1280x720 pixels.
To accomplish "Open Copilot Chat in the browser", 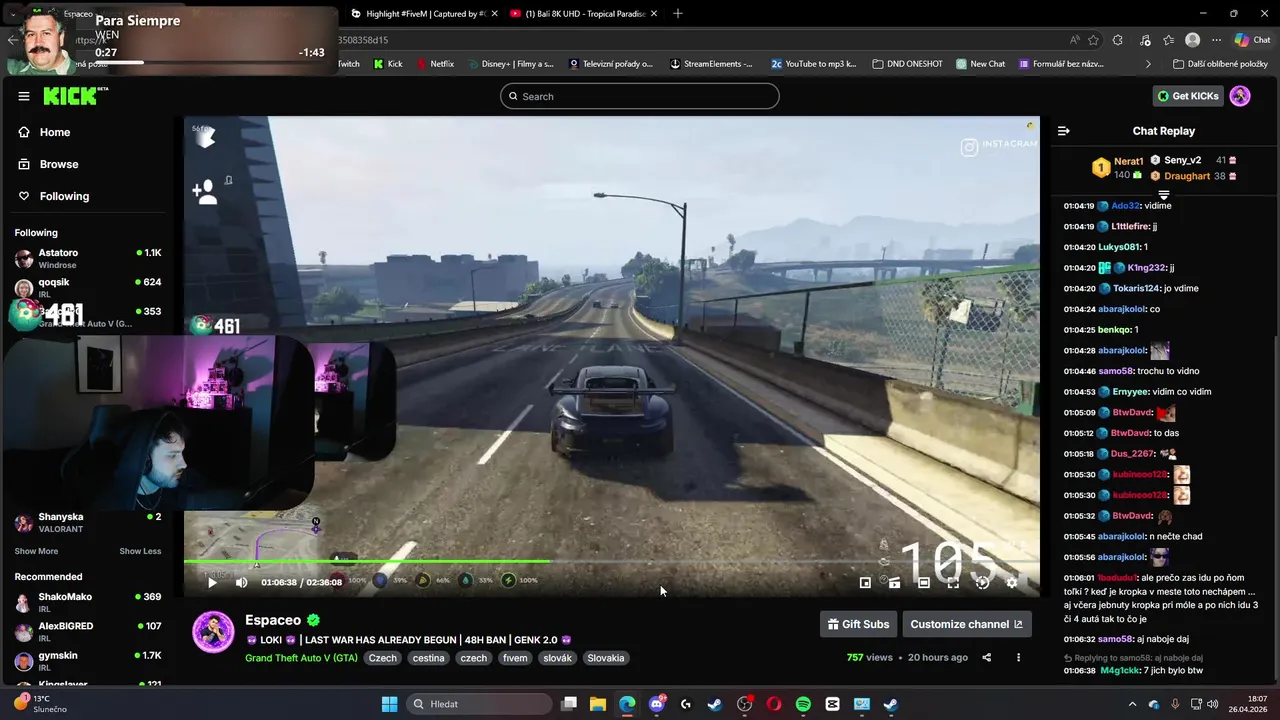I will click(x=1252, y=40).
